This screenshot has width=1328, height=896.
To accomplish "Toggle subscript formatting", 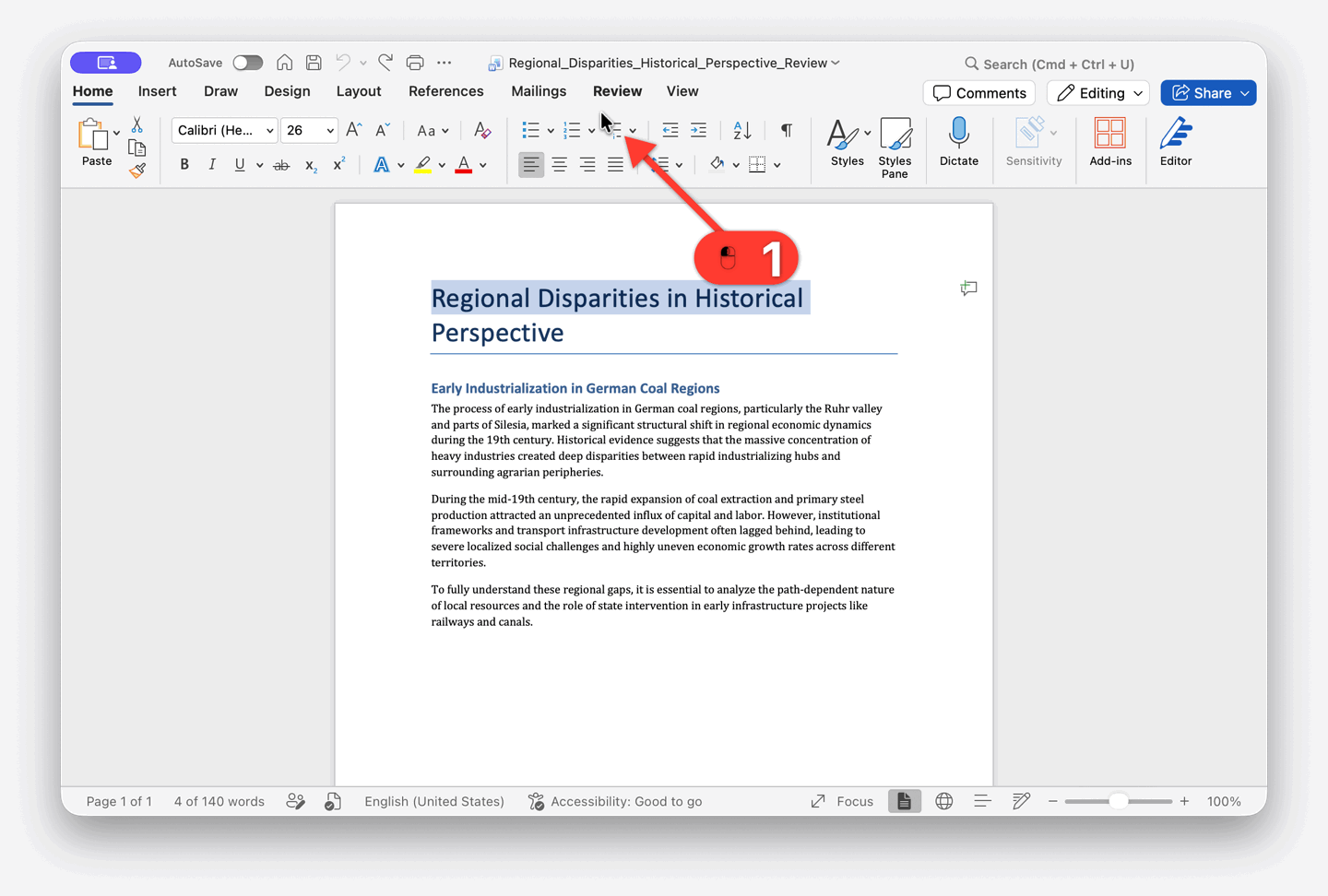I will [311, 165].
